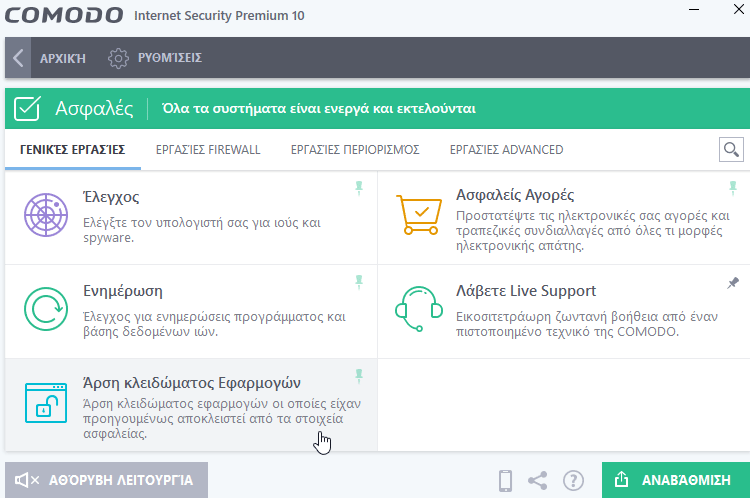Click the unlock window icon
The image size is (750, 498).
46,403
